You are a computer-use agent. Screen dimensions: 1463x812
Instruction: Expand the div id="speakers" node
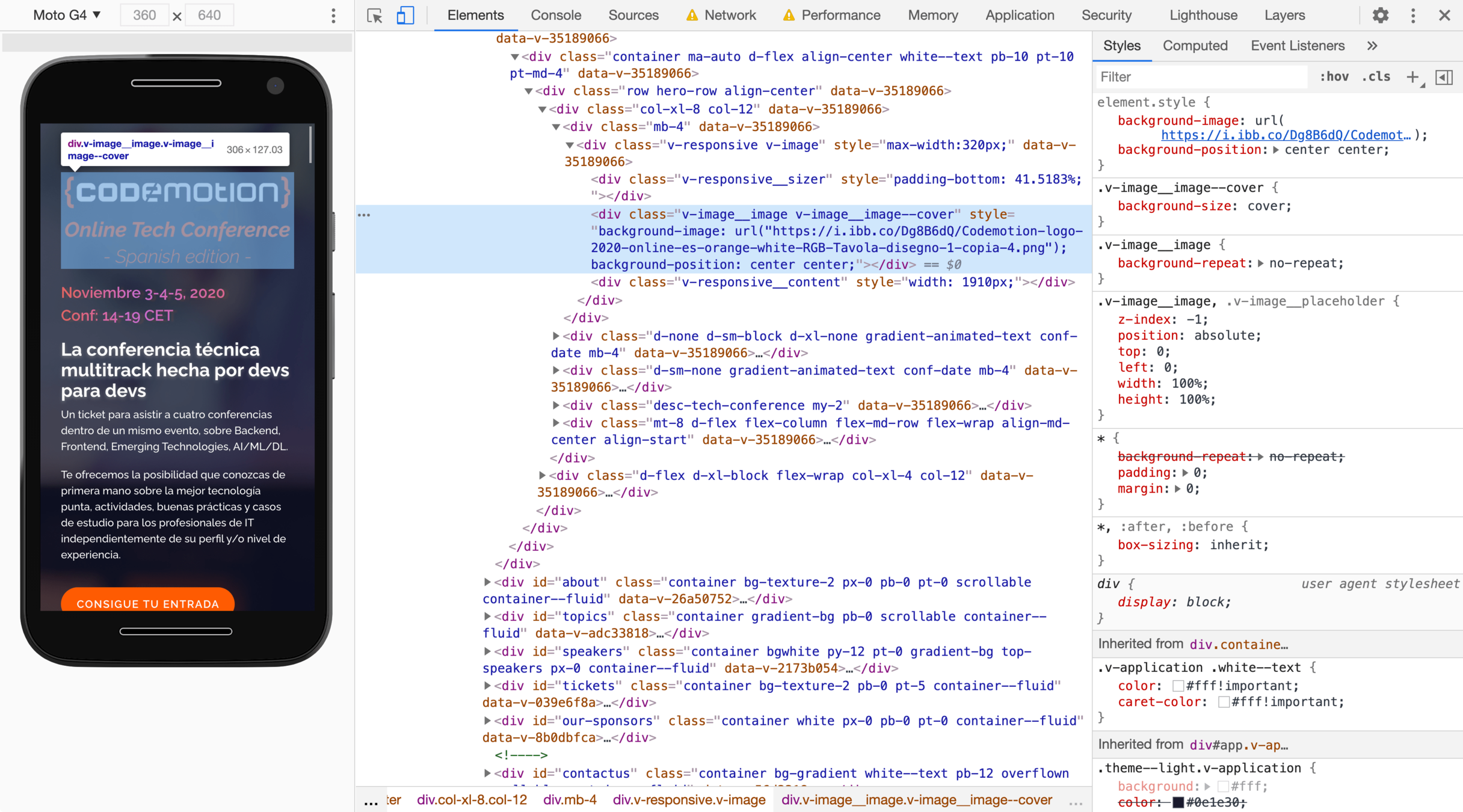pos(487,651)
